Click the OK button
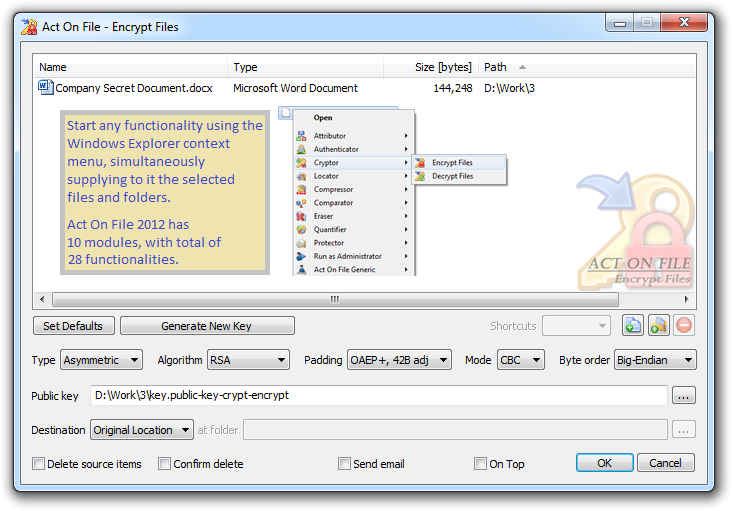The width and height of the screenshot is (733, 511). 604,463
